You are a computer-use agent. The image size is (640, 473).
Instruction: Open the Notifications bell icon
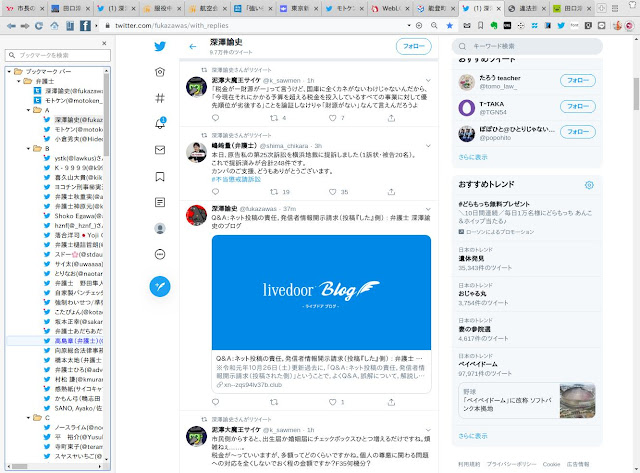(160, 123)
